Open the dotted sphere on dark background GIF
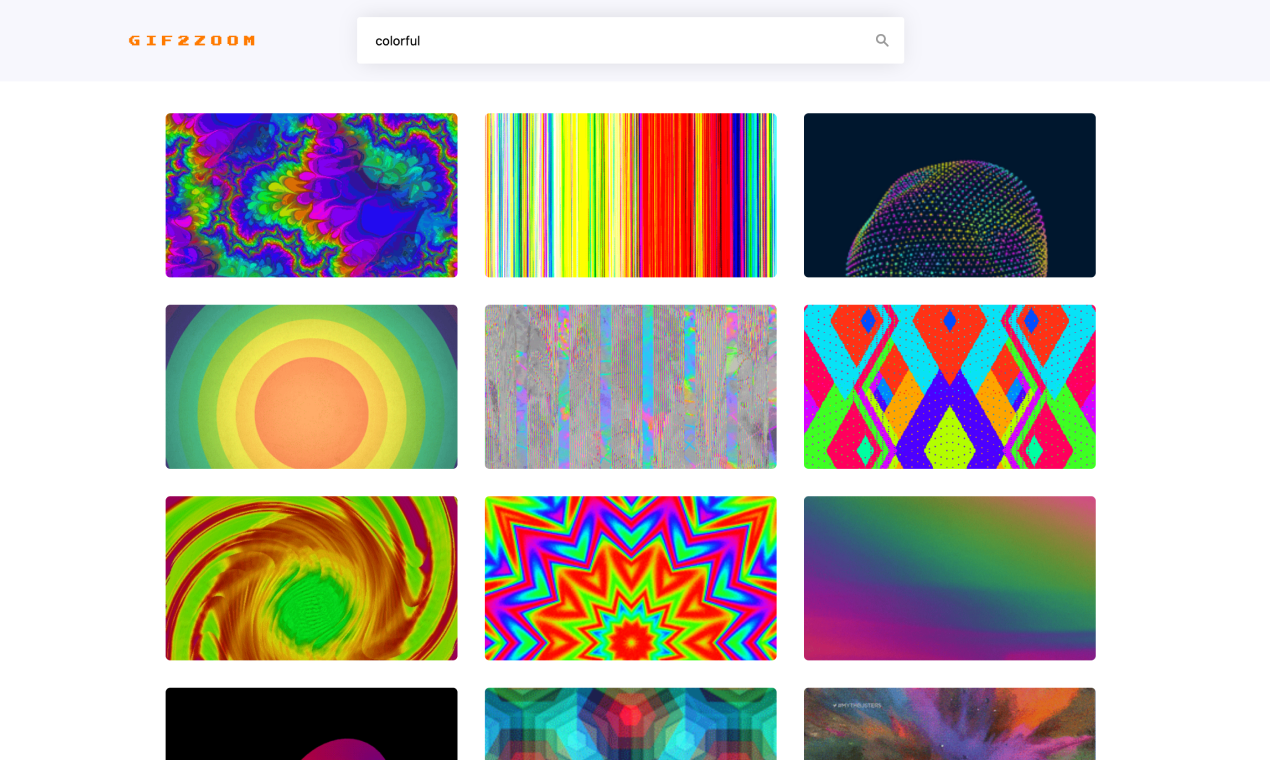This screenshot has width=1270, height=760. [x=949, y=195]
